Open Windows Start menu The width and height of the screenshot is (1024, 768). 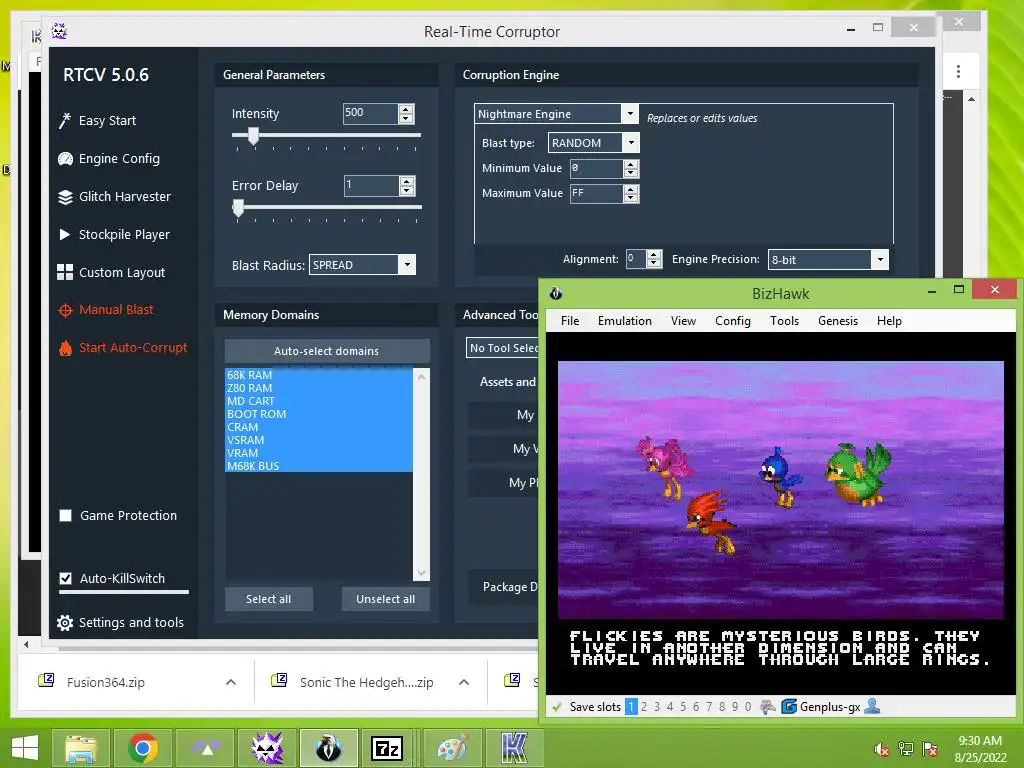[25, 748]
